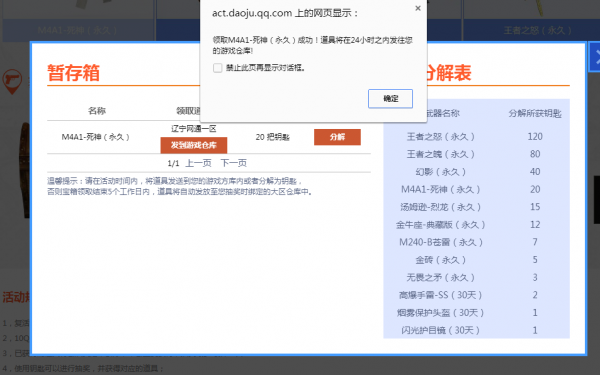
Task: Click the pistol location icon behind the popup
Action: [12, 81]
